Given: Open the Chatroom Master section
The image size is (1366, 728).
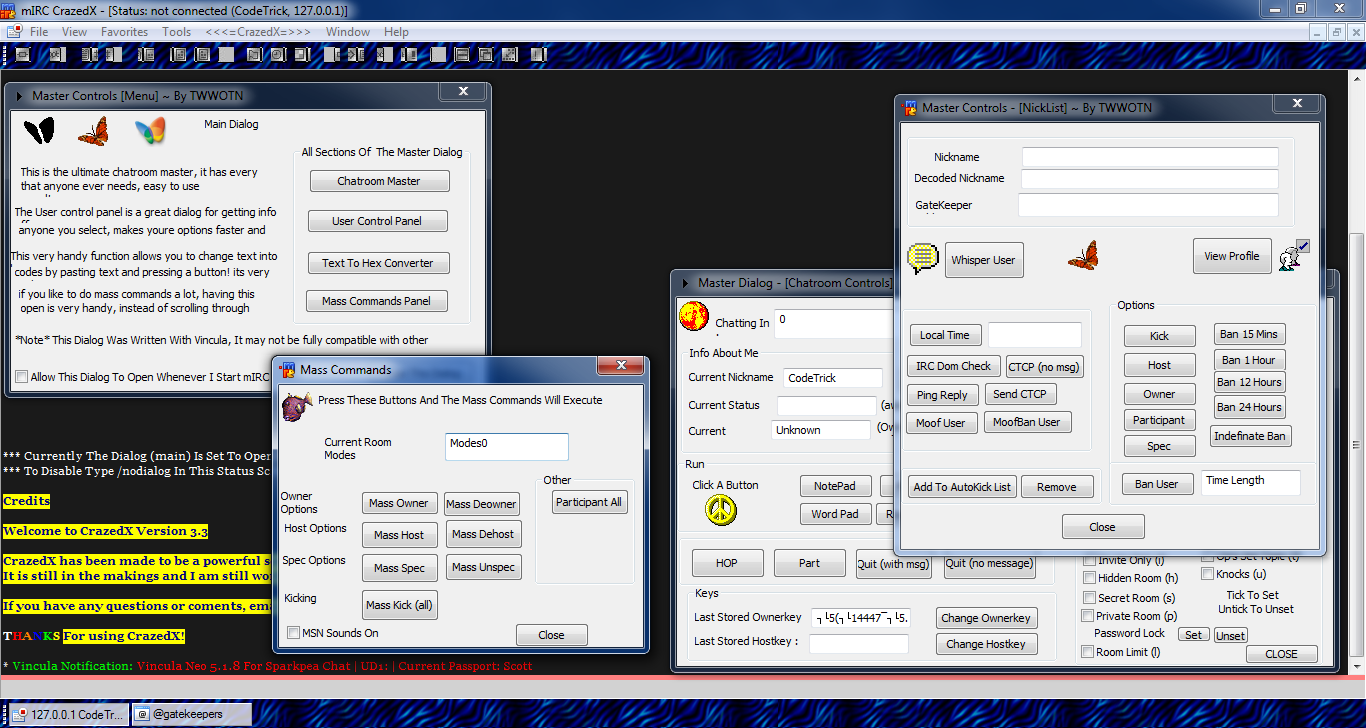Looking at the screenshot, I should click(x=379, y=181).
